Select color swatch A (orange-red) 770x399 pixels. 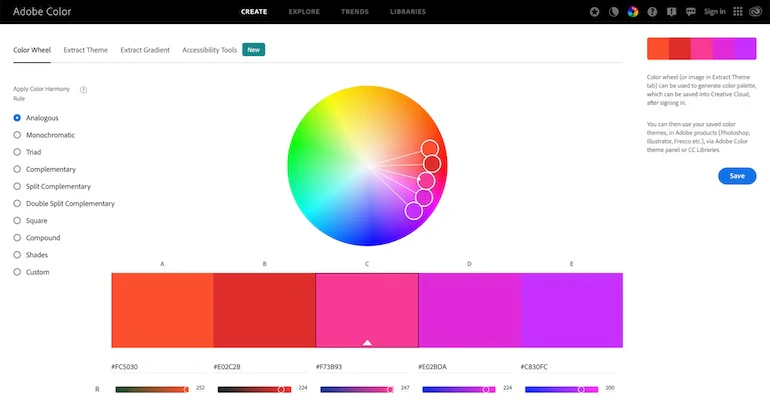(163, 310)
